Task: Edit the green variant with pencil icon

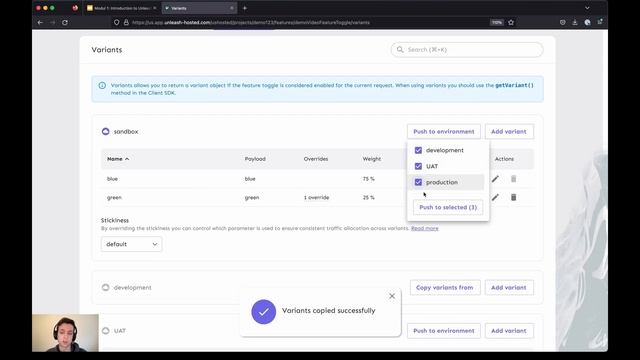Action: tap(495, 198)
